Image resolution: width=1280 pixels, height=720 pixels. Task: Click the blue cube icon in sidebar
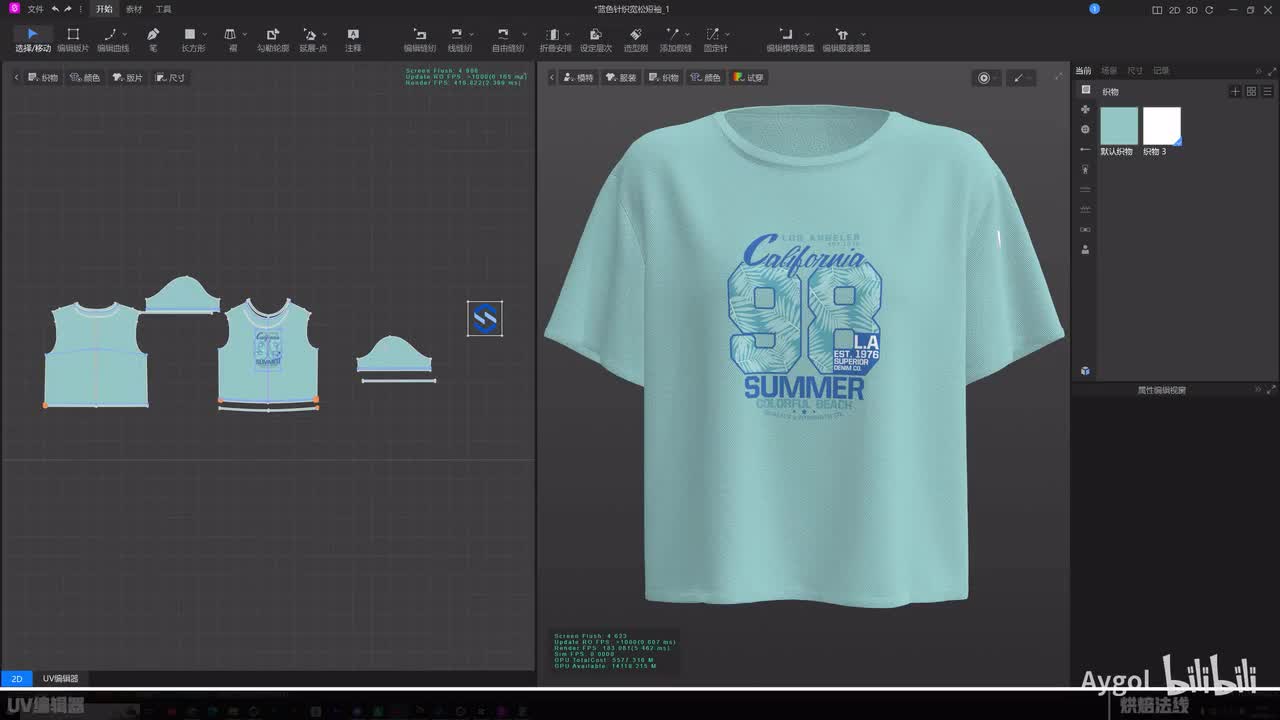pyautogui.click(x=1086, y=371)
